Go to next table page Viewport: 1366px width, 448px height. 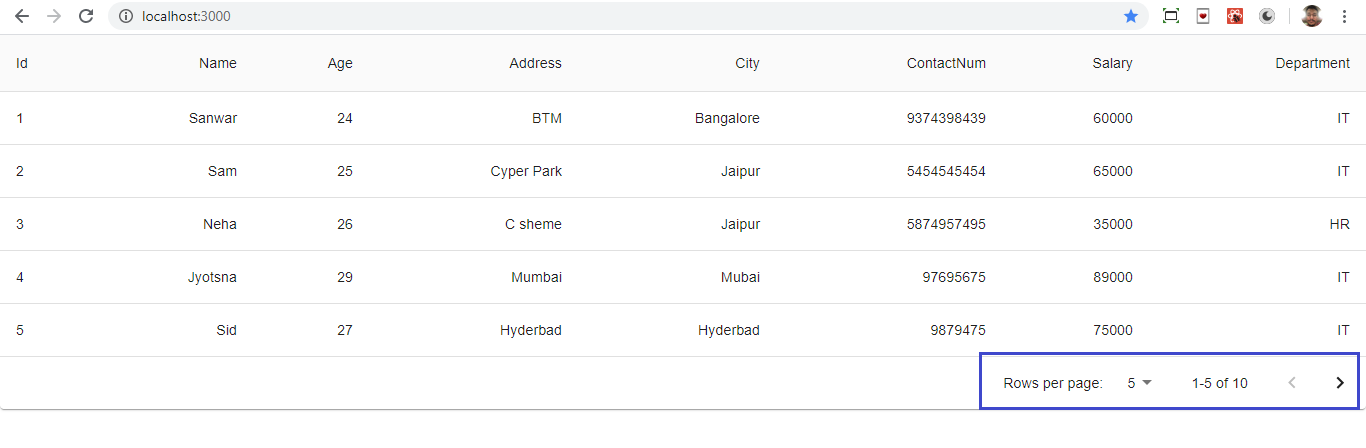click(1340, 383)
